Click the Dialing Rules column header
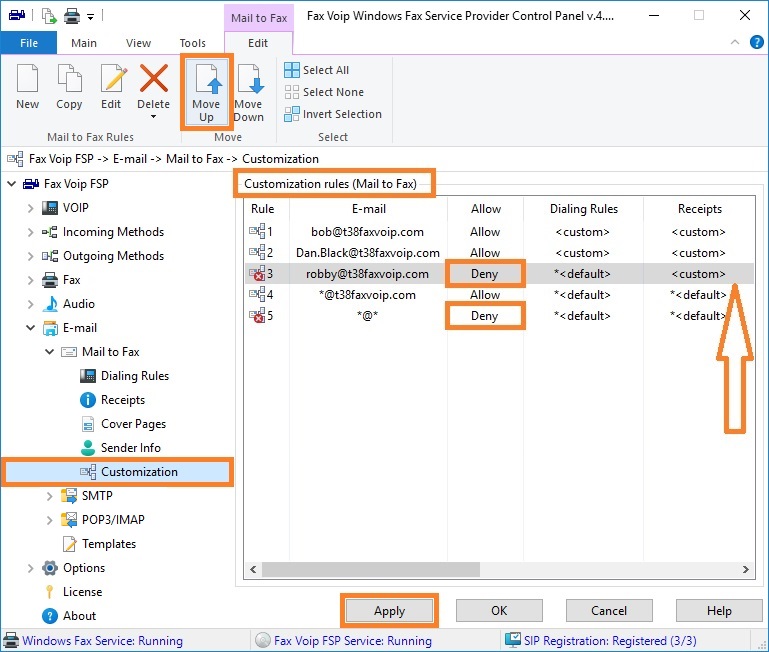Viewport: 769px width, 652px height. (584, 209)
